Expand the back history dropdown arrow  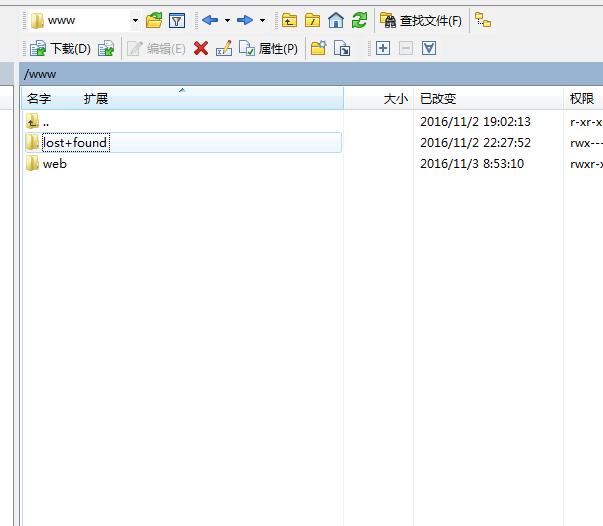click(x=227, y=20)
